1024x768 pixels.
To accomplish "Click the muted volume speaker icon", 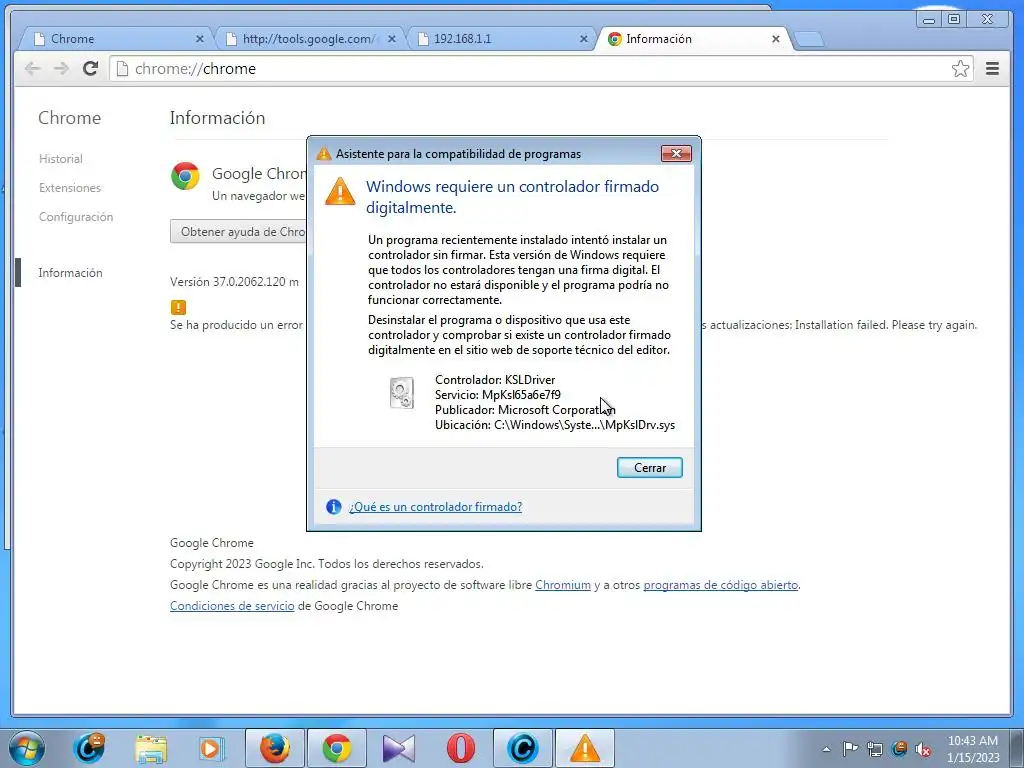I will [x=923, y=749].
